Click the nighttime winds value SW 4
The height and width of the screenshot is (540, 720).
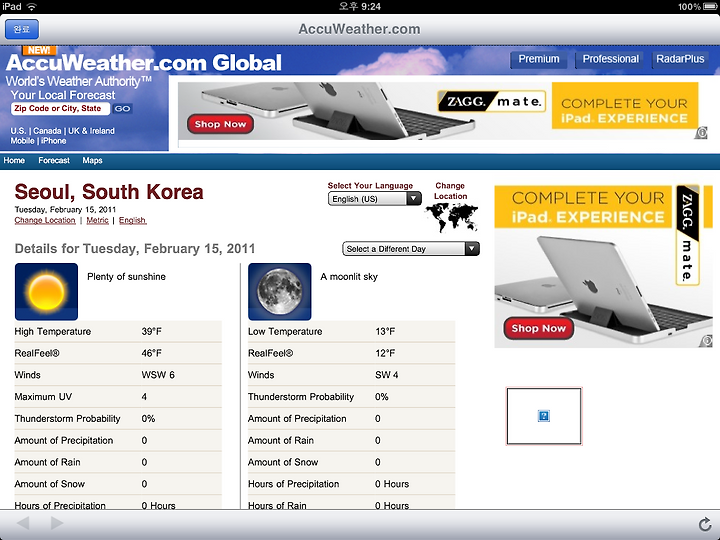[387, 375]
